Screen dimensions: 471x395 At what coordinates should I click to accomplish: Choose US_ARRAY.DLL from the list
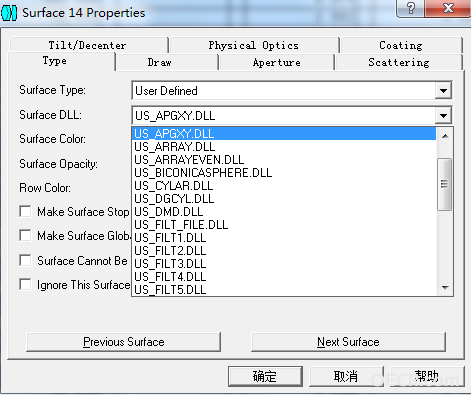click(x=284, y=147)
